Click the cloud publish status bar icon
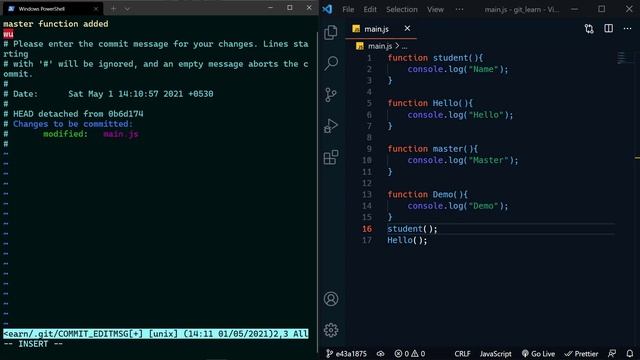The width and height of the screenshot is (640, 360). point(380,354)
